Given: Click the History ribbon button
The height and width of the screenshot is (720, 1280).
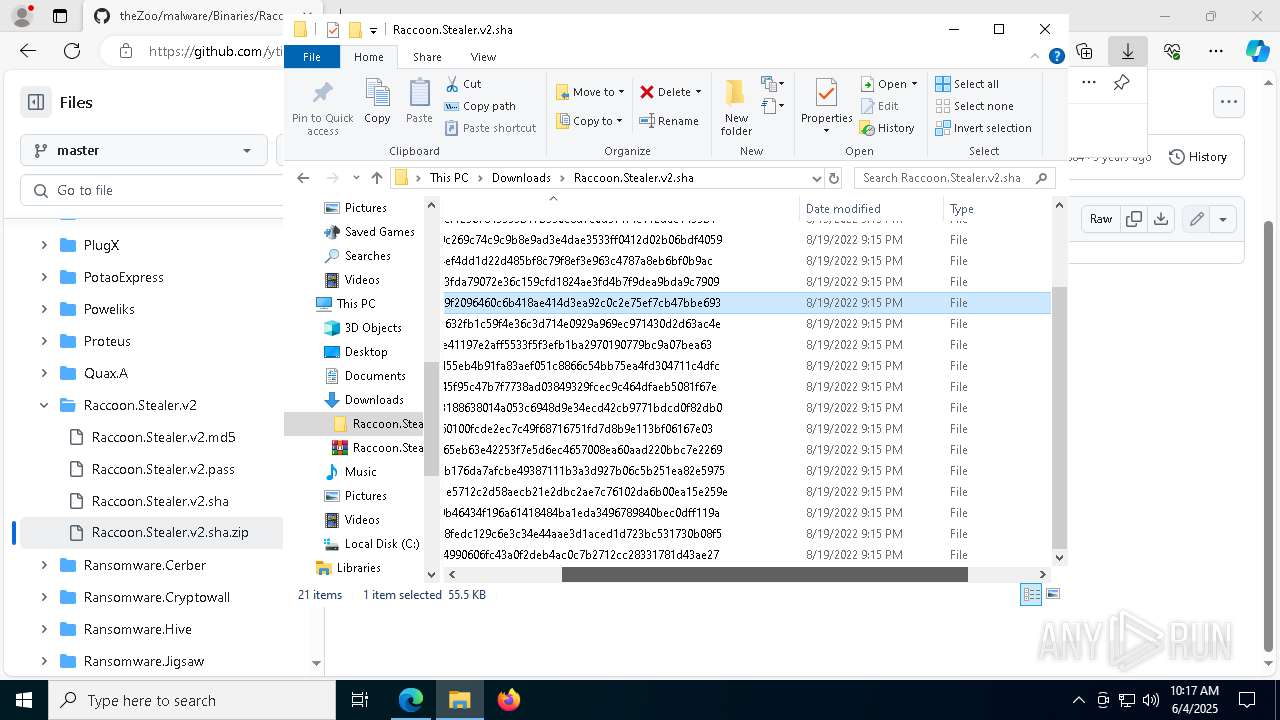Looking at the screenshot, I should (887, 128).
